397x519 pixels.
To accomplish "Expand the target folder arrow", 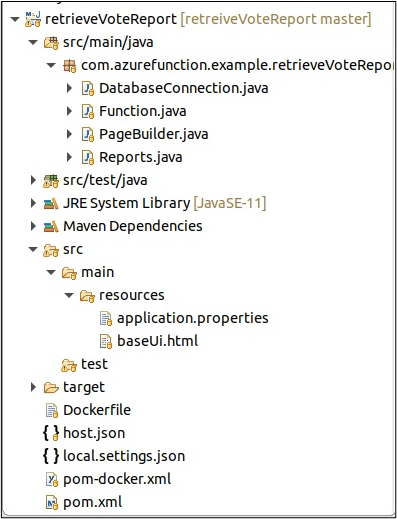I will pos(33,387).
